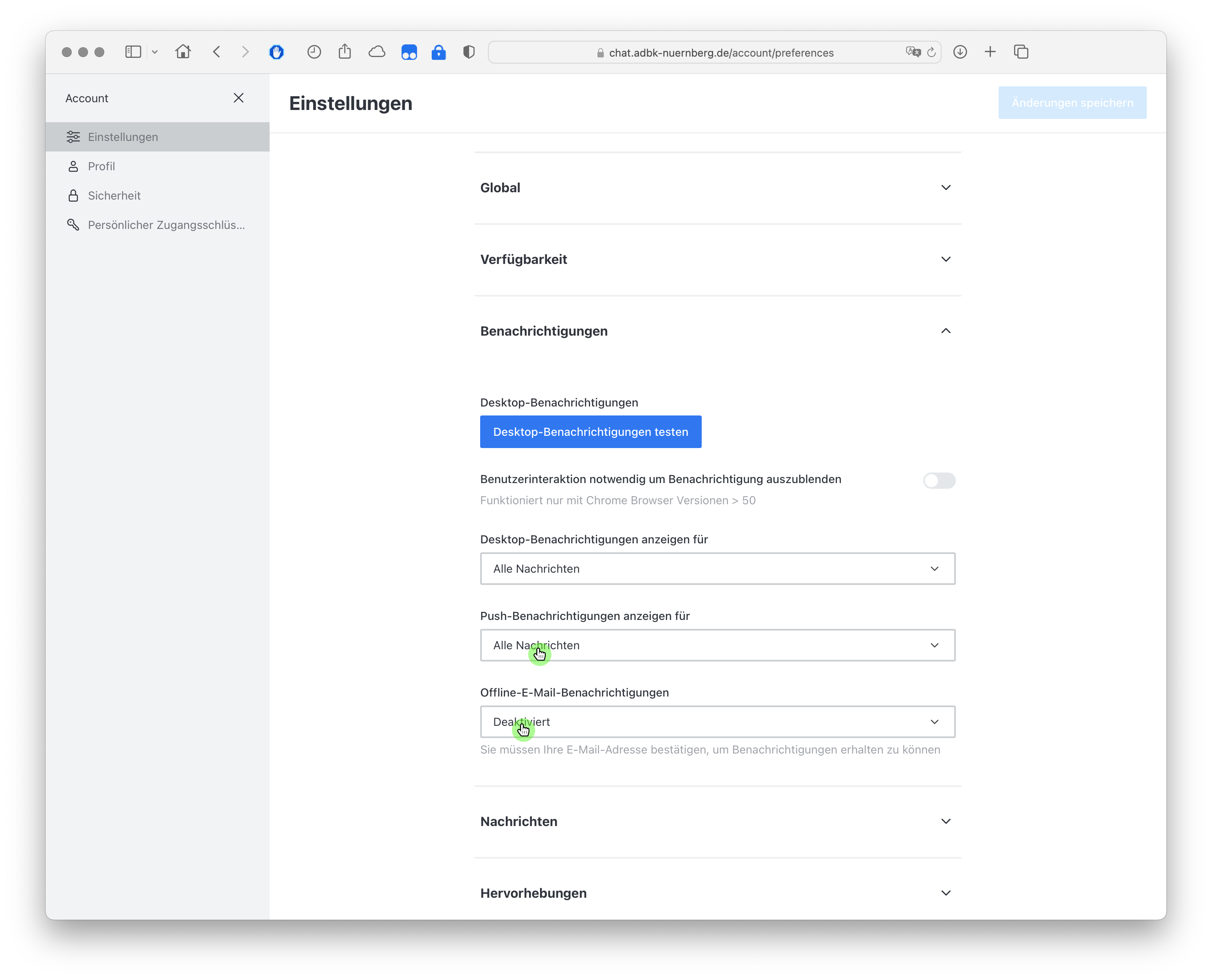Click the browser back navigation icon

click(x=216, y=52)
